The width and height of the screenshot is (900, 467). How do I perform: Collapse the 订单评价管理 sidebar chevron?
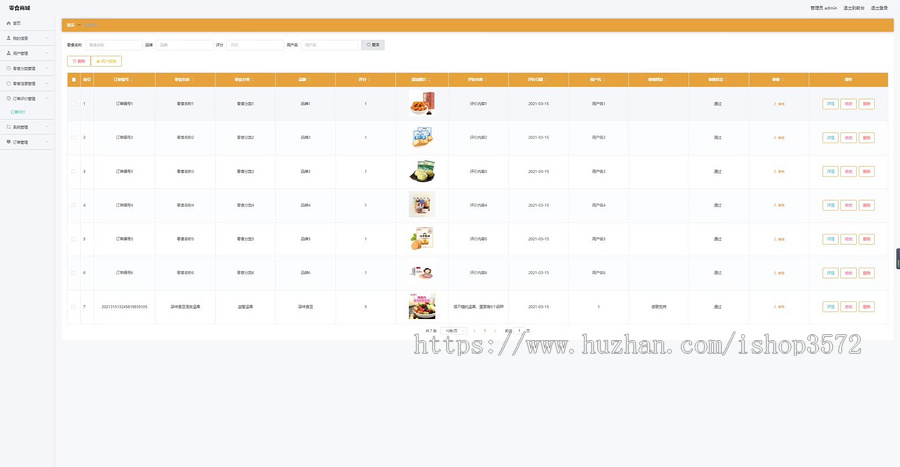(47, 99)
